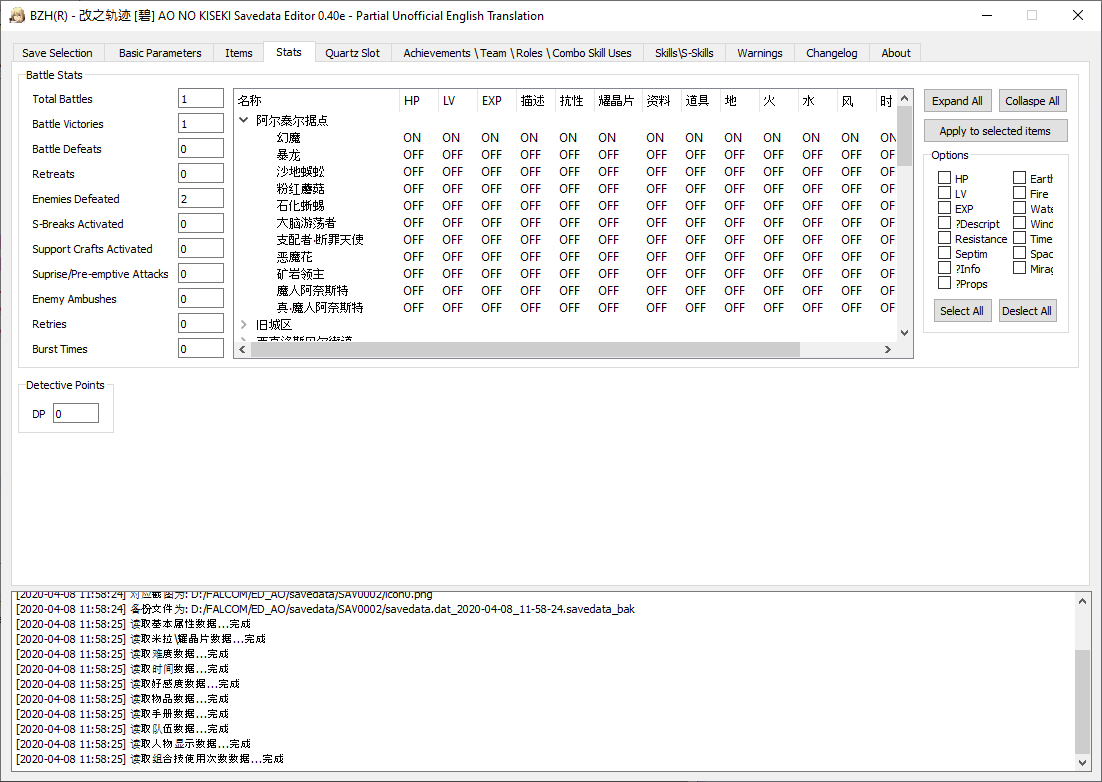Click the Battle Victories input field
The image size is (1102, 782).
201,124
